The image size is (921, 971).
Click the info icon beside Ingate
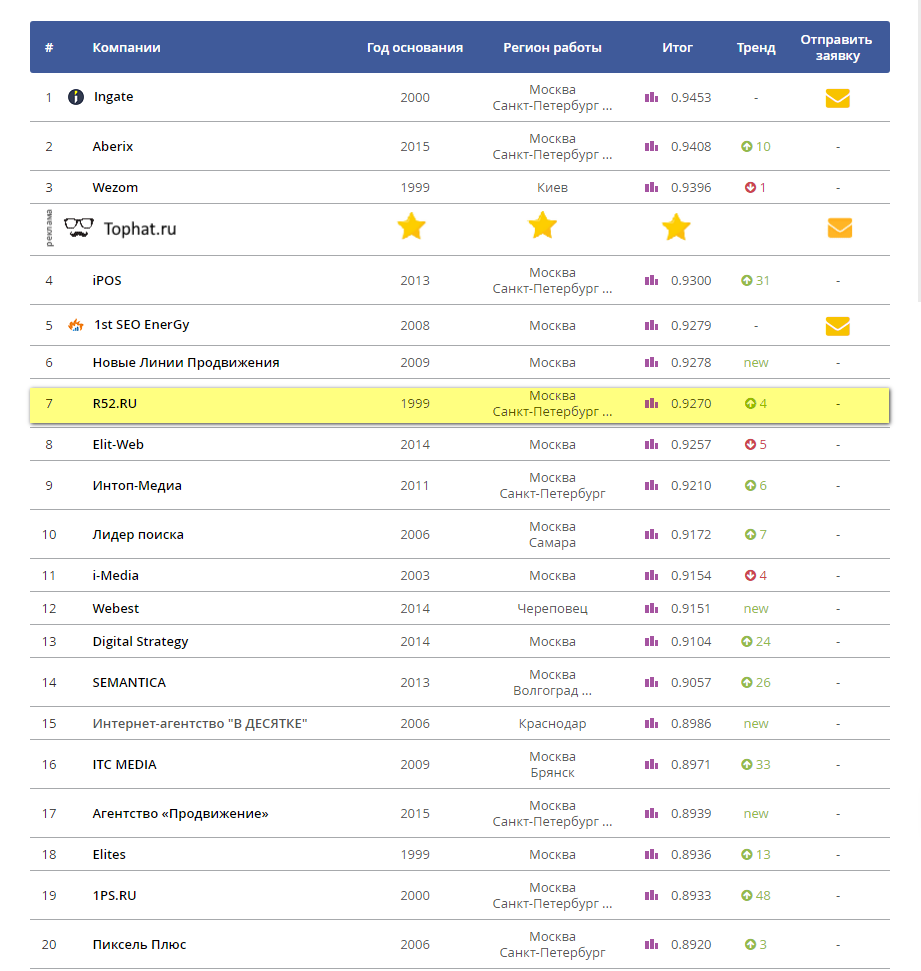coord(76,97)
